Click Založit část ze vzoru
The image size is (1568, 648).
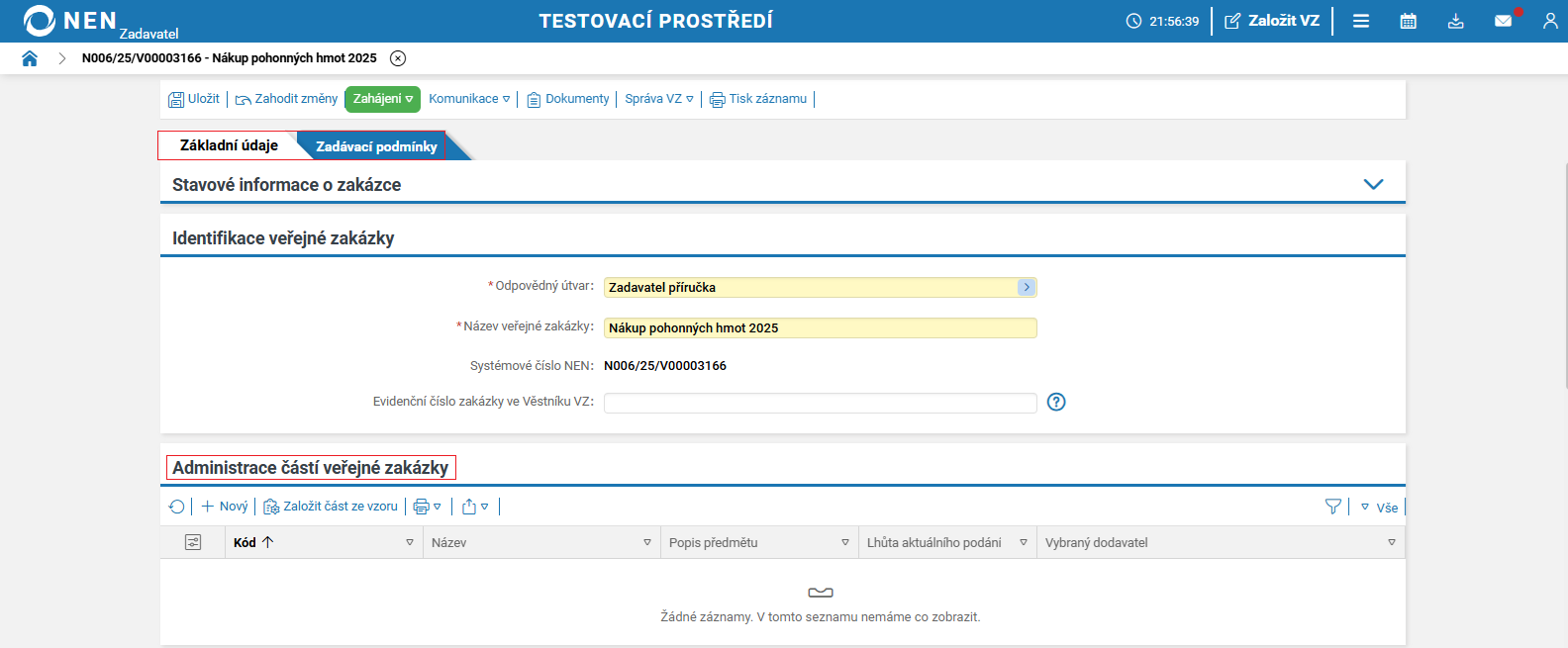331,507
